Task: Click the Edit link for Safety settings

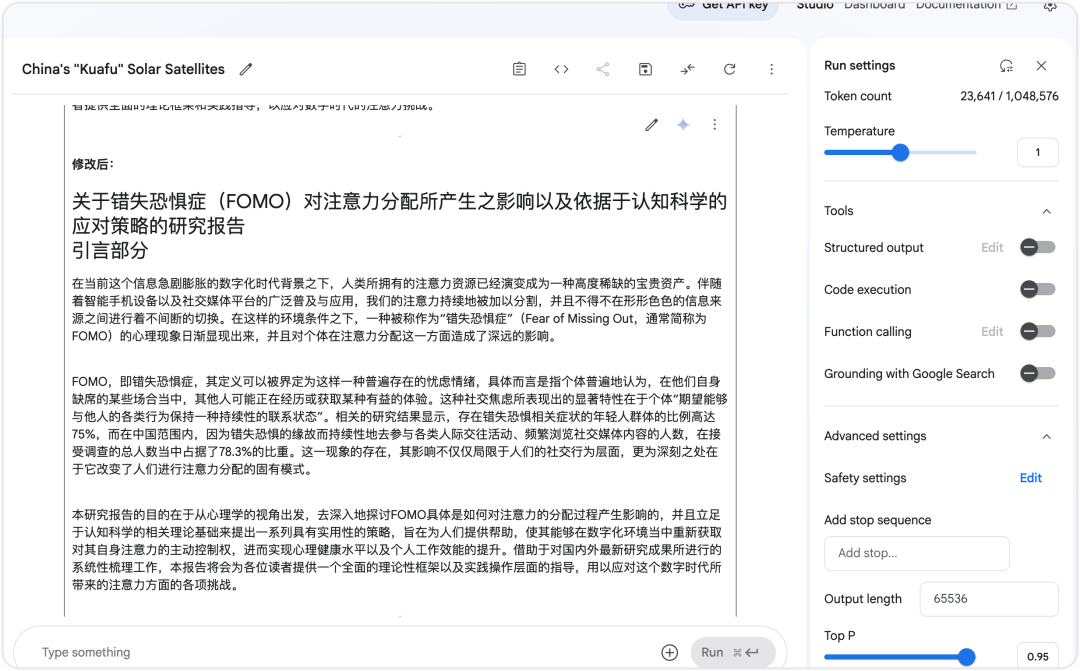Action: pyautogui.click(x=1030, y=478)
